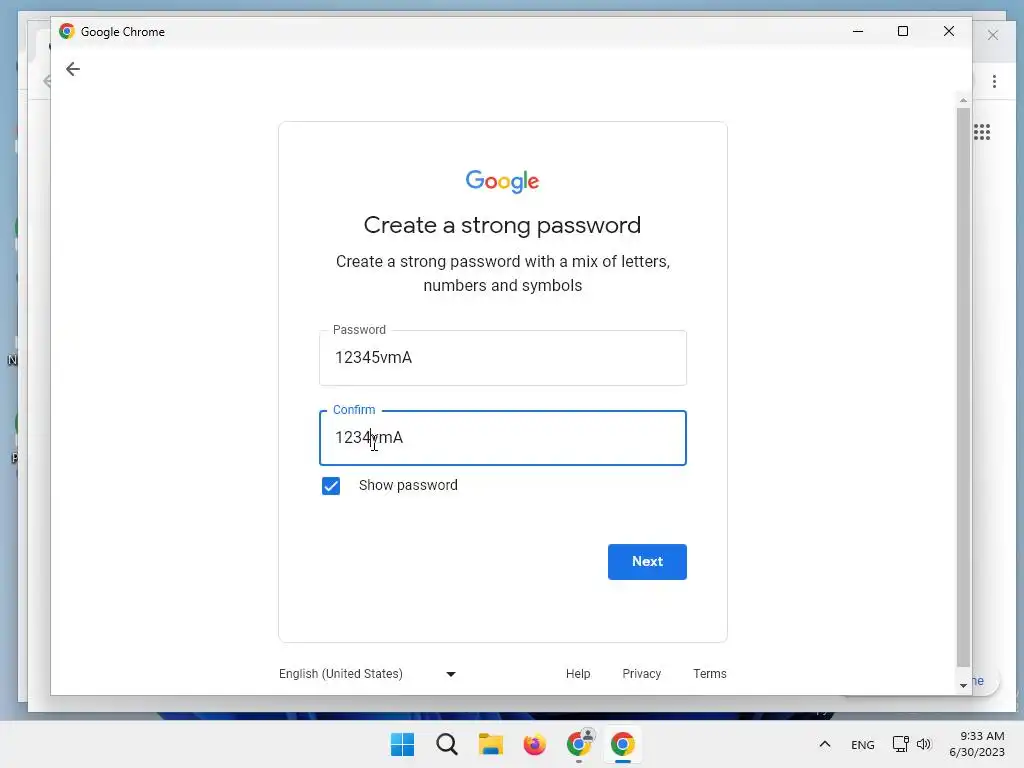Screen dimensions: 1024x768
Task: Open the Privacy link
Action: [x=641, y=673]
